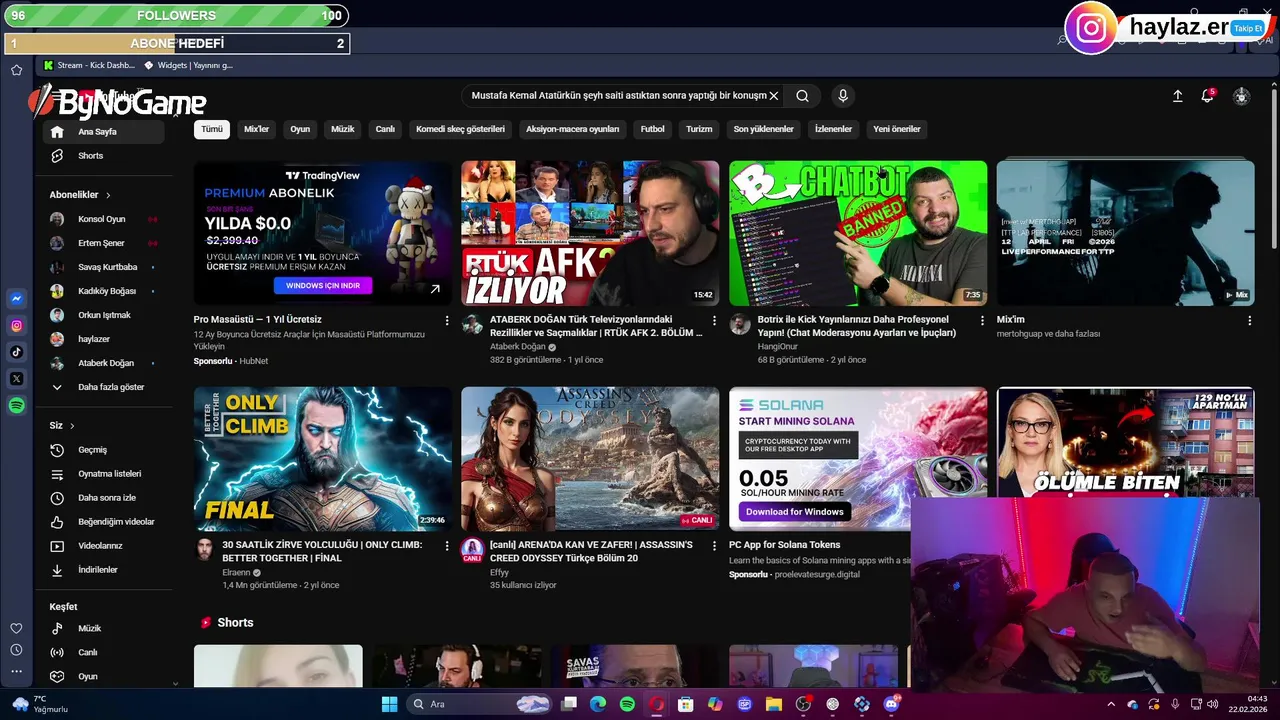Clear the search query with X
Screen dimensions: 1280x720
pyautogui.click(x=773, y=96)
